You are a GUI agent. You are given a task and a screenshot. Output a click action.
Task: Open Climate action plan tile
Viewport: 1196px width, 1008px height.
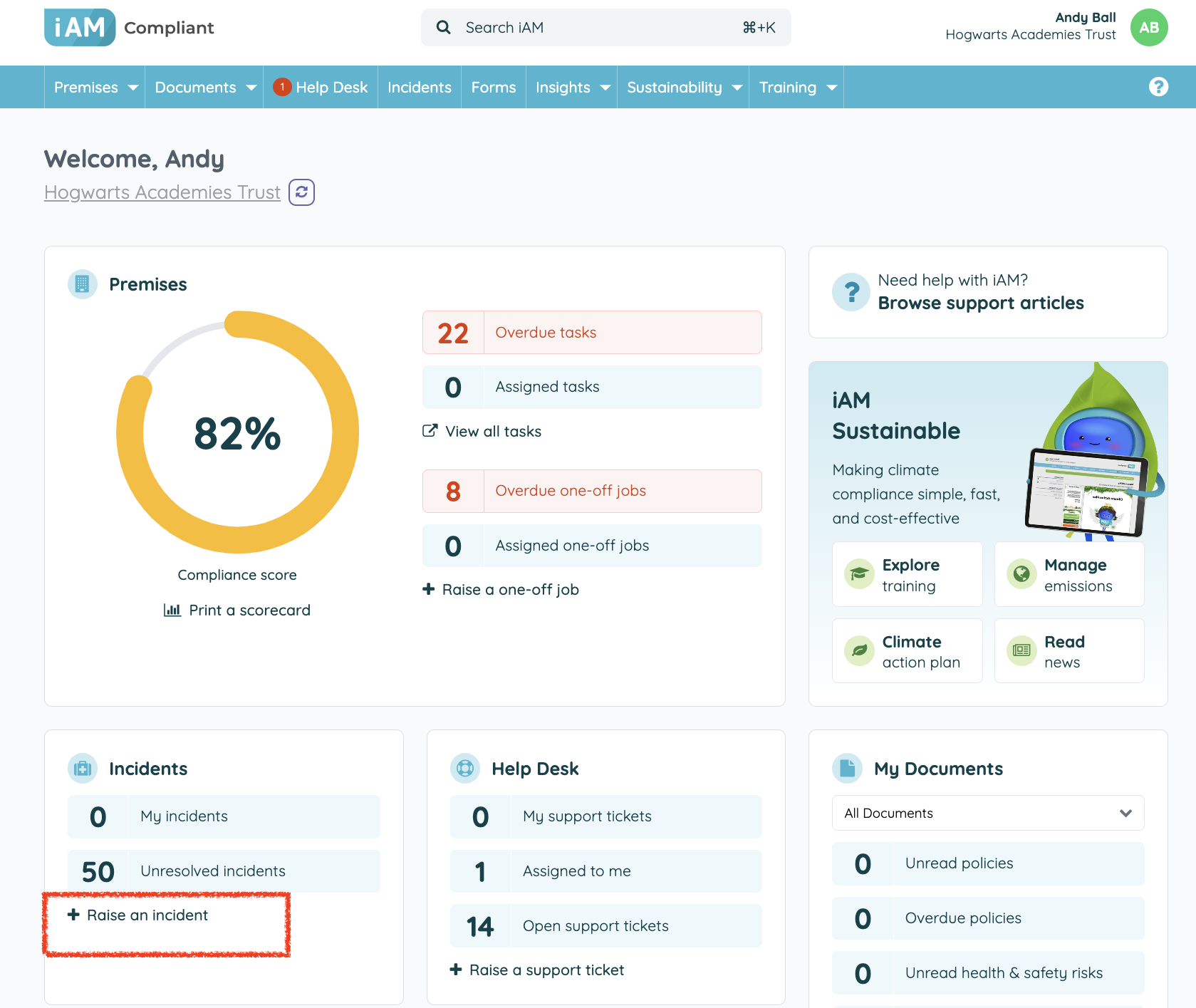click(x=907, y=651)
